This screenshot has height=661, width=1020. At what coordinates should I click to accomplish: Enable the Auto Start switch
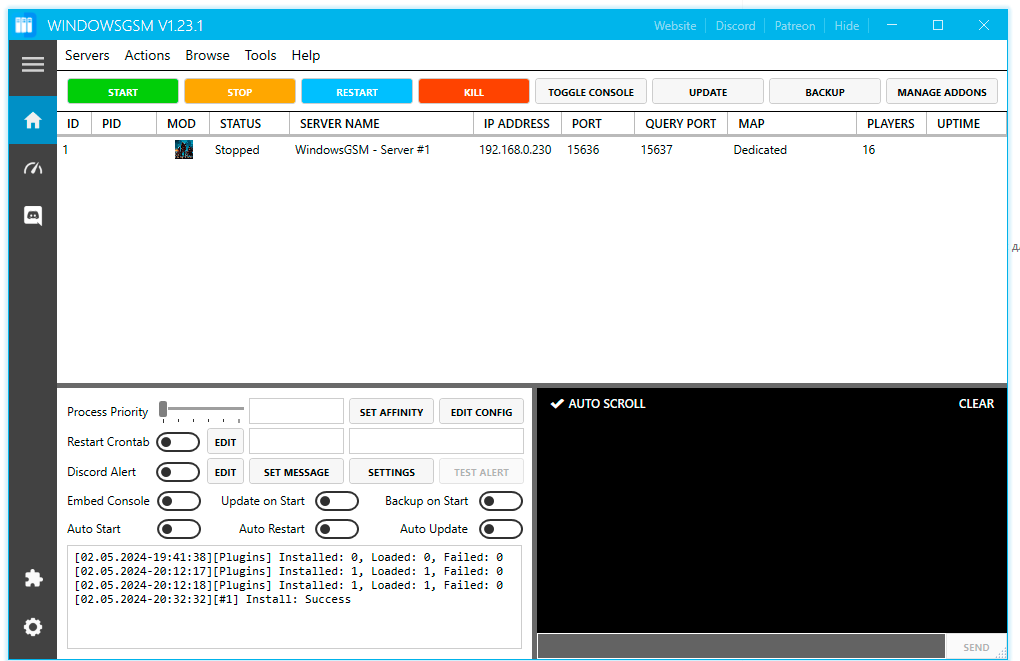point(178,529)
